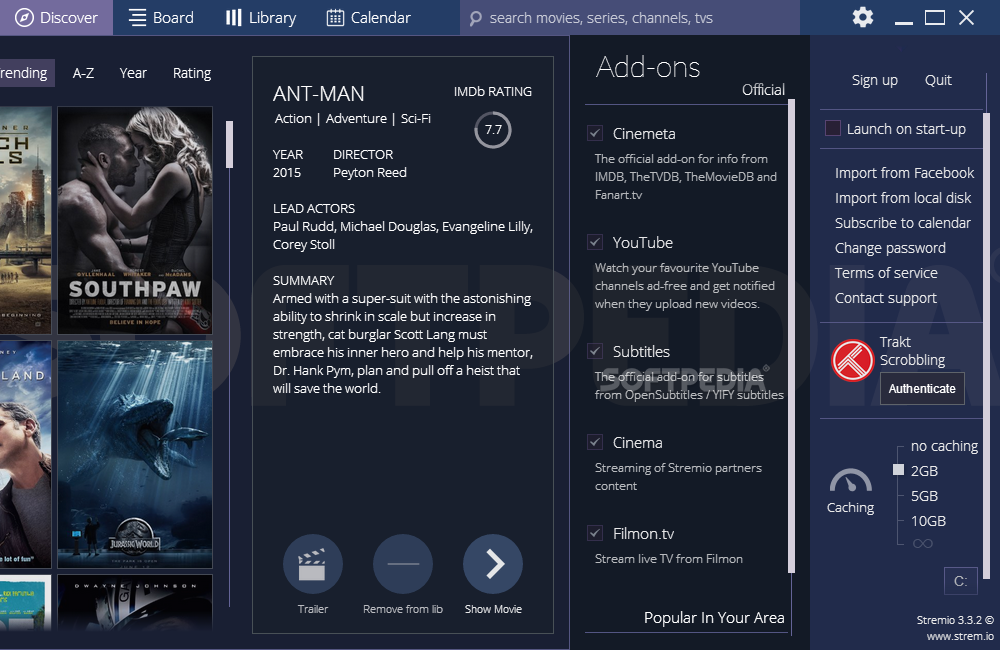Open the settings gear icon
Viewport: 1000px width, 650px height.
point(863,17)
